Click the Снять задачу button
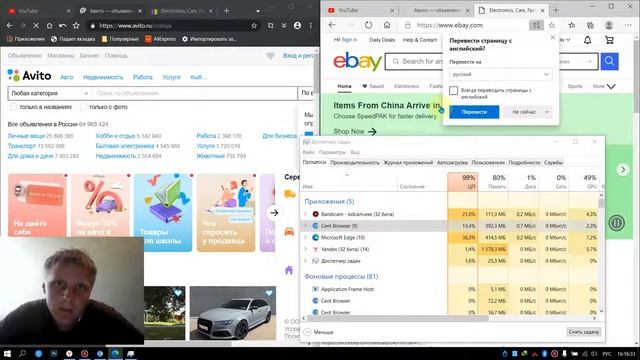Image resolution: width=640 pixels, height=360 pixels. [x=584, y=332]
